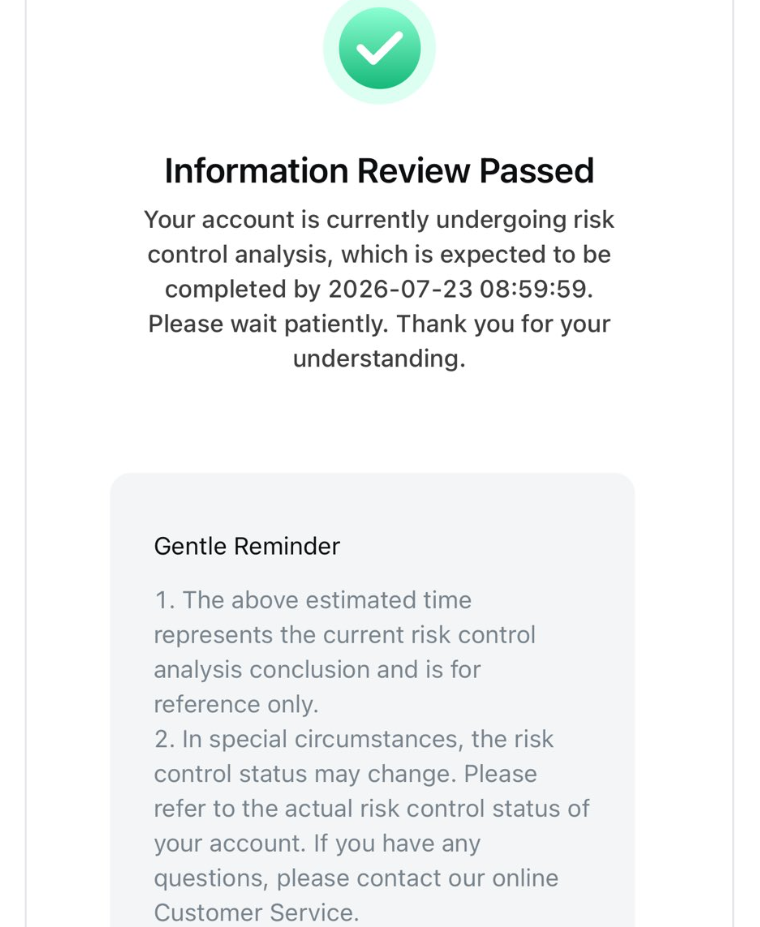Click "your account. If you have any" line
The height and width of the screenshot is (927, 760).
[317, 843]
